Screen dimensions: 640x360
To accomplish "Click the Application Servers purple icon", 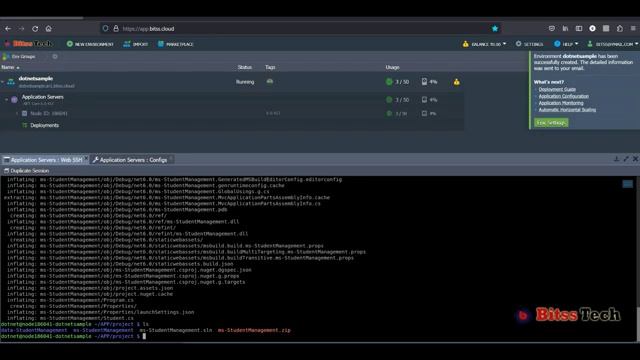I will pyautogui.click(x=14, y=99).
